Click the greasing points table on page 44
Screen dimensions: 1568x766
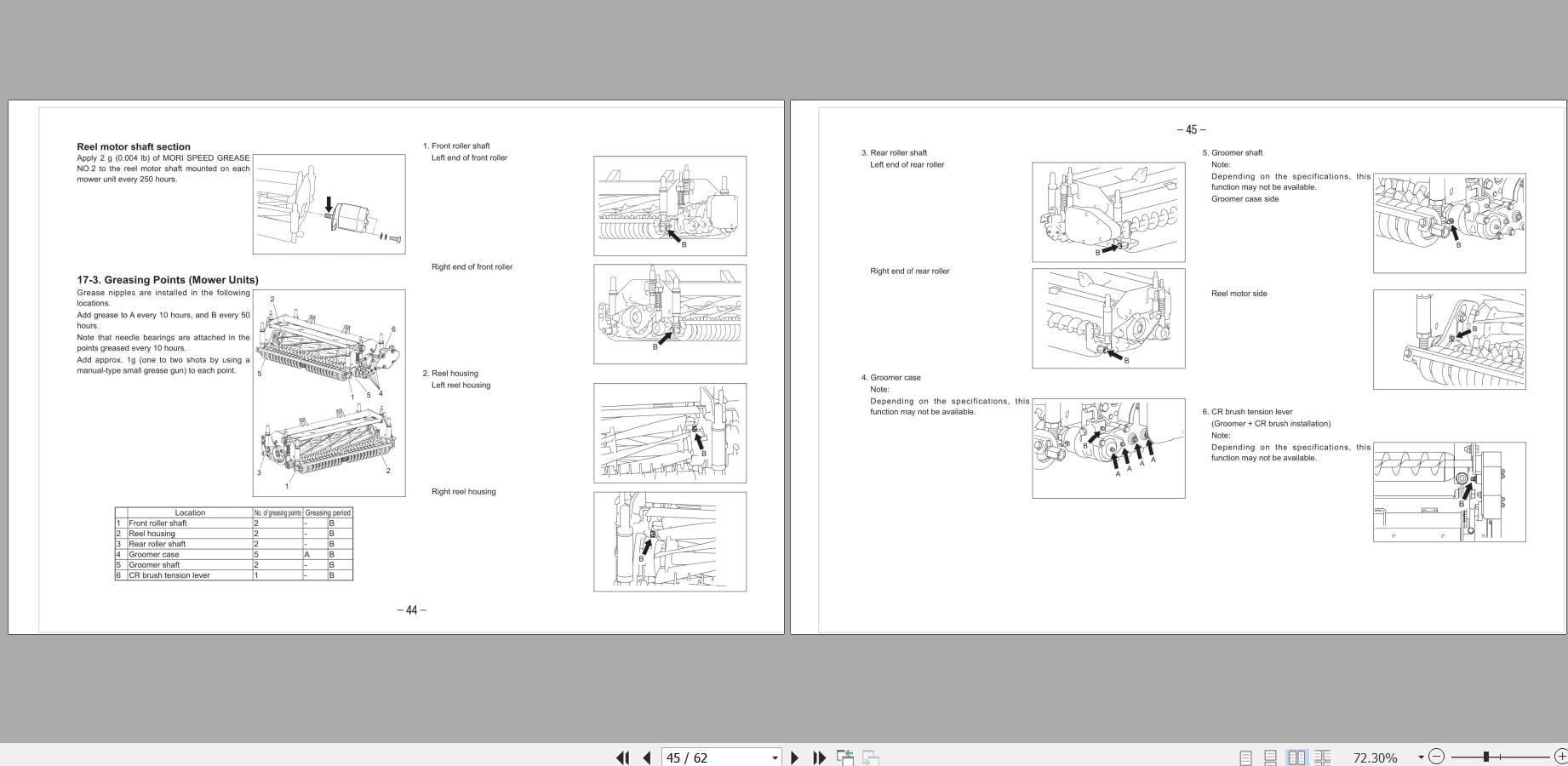(x=233, y=543)
